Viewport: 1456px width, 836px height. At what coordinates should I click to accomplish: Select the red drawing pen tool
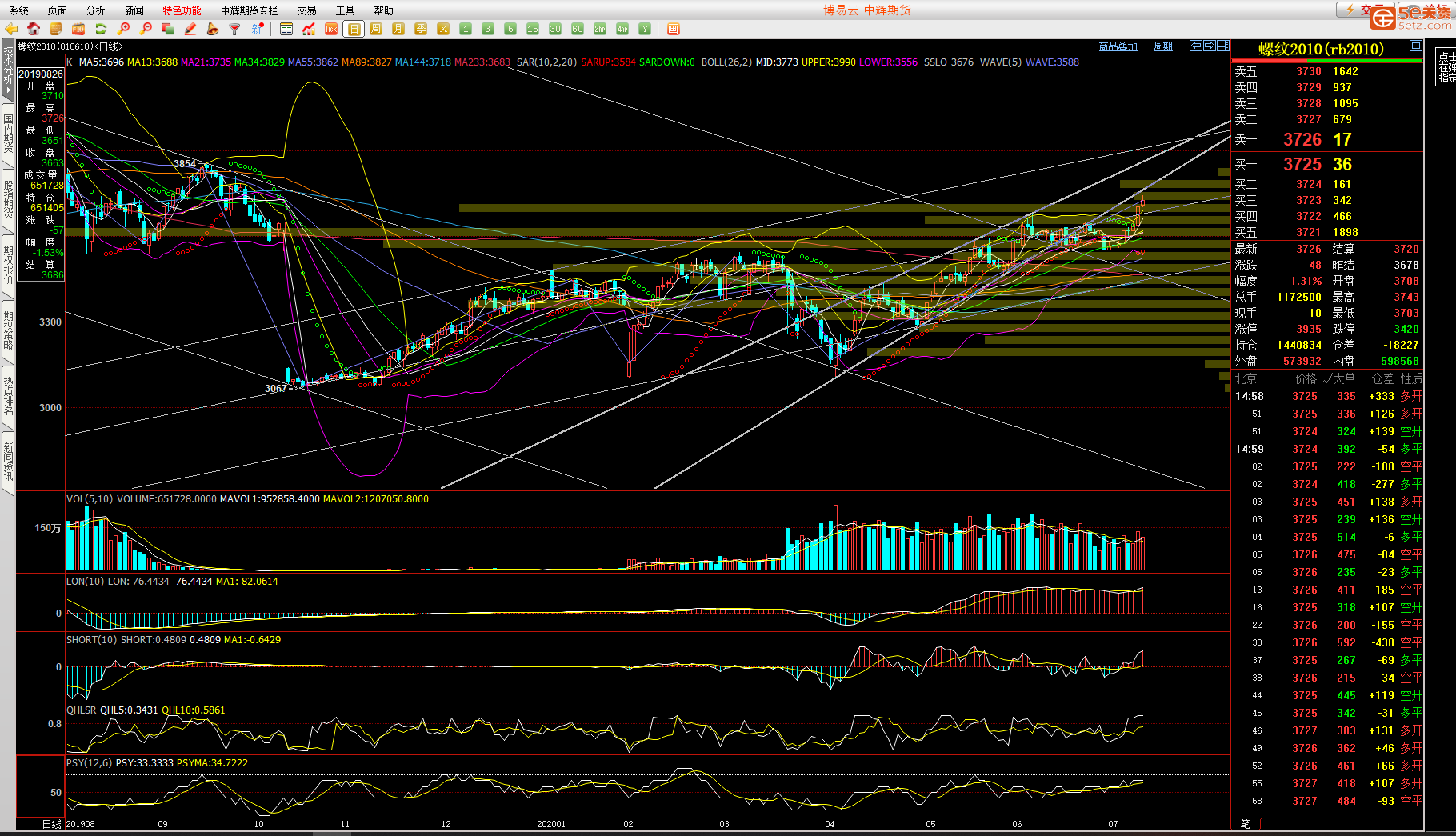point(190,29)
